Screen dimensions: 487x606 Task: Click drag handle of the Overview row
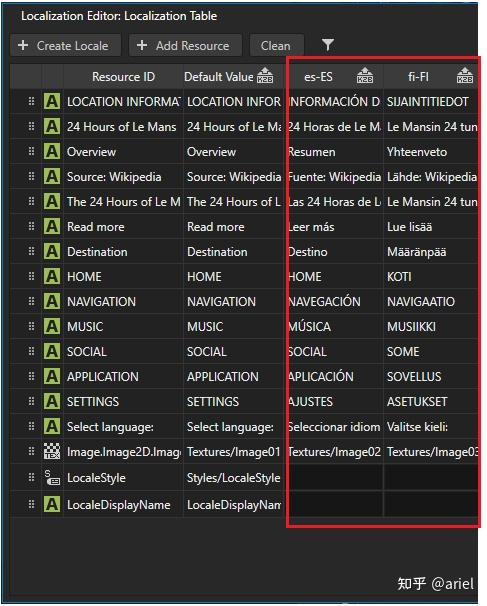click(31, 151)
